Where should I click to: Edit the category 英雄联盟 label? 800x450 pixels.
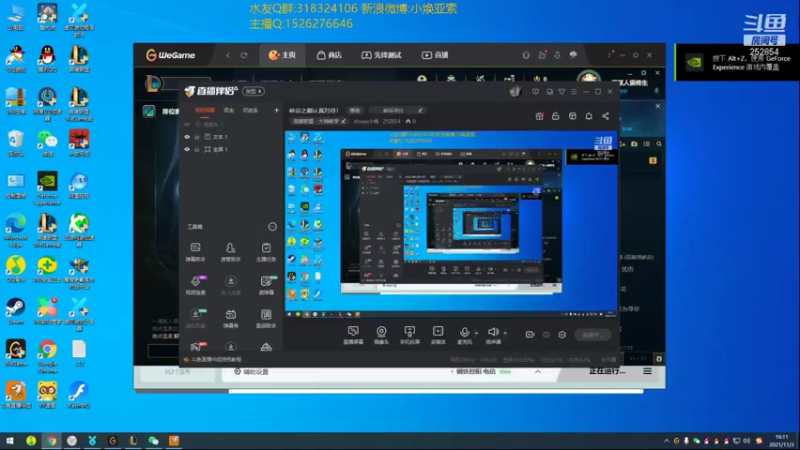319,121
